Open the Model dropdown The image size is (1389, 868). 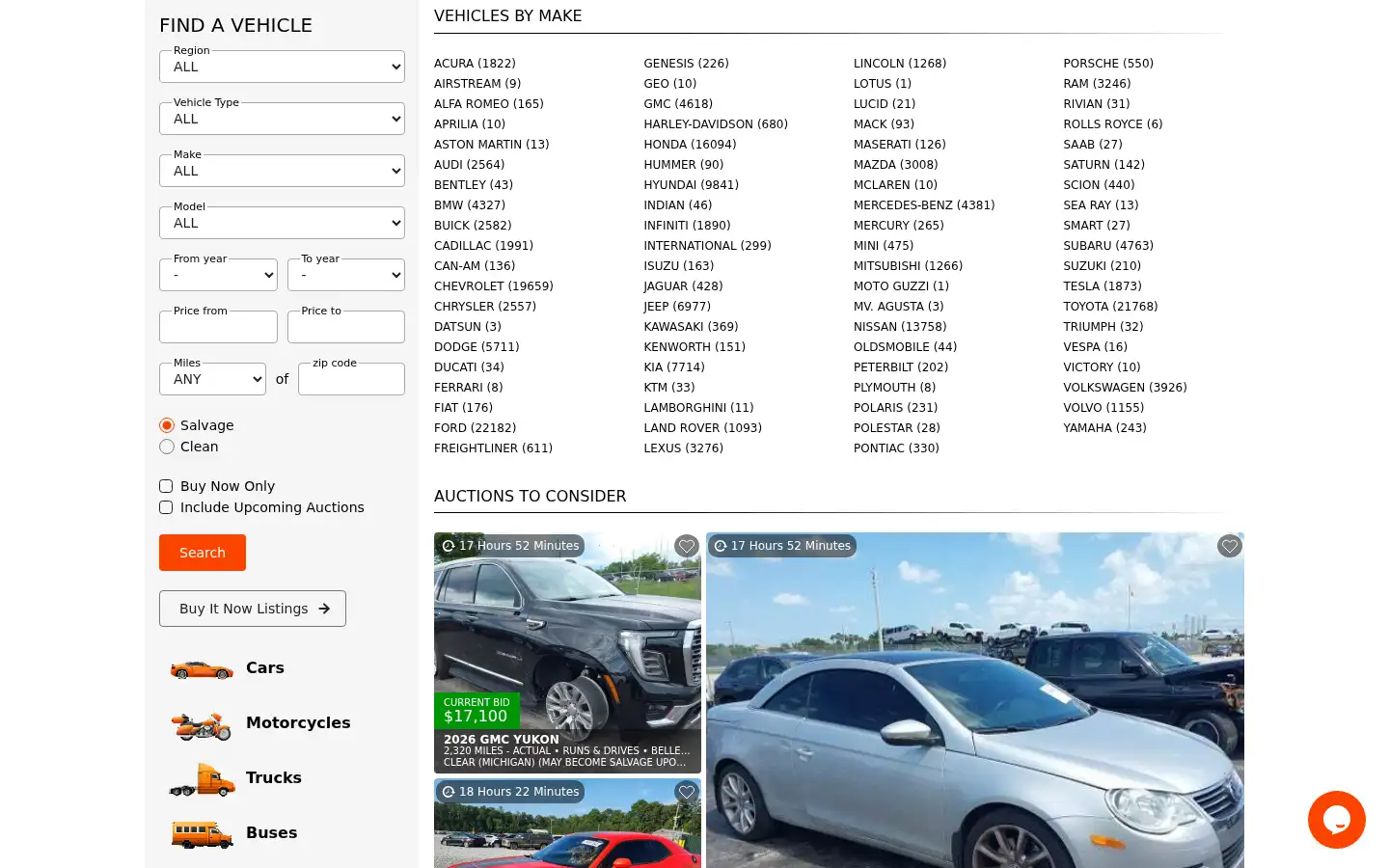pos(282,223)
